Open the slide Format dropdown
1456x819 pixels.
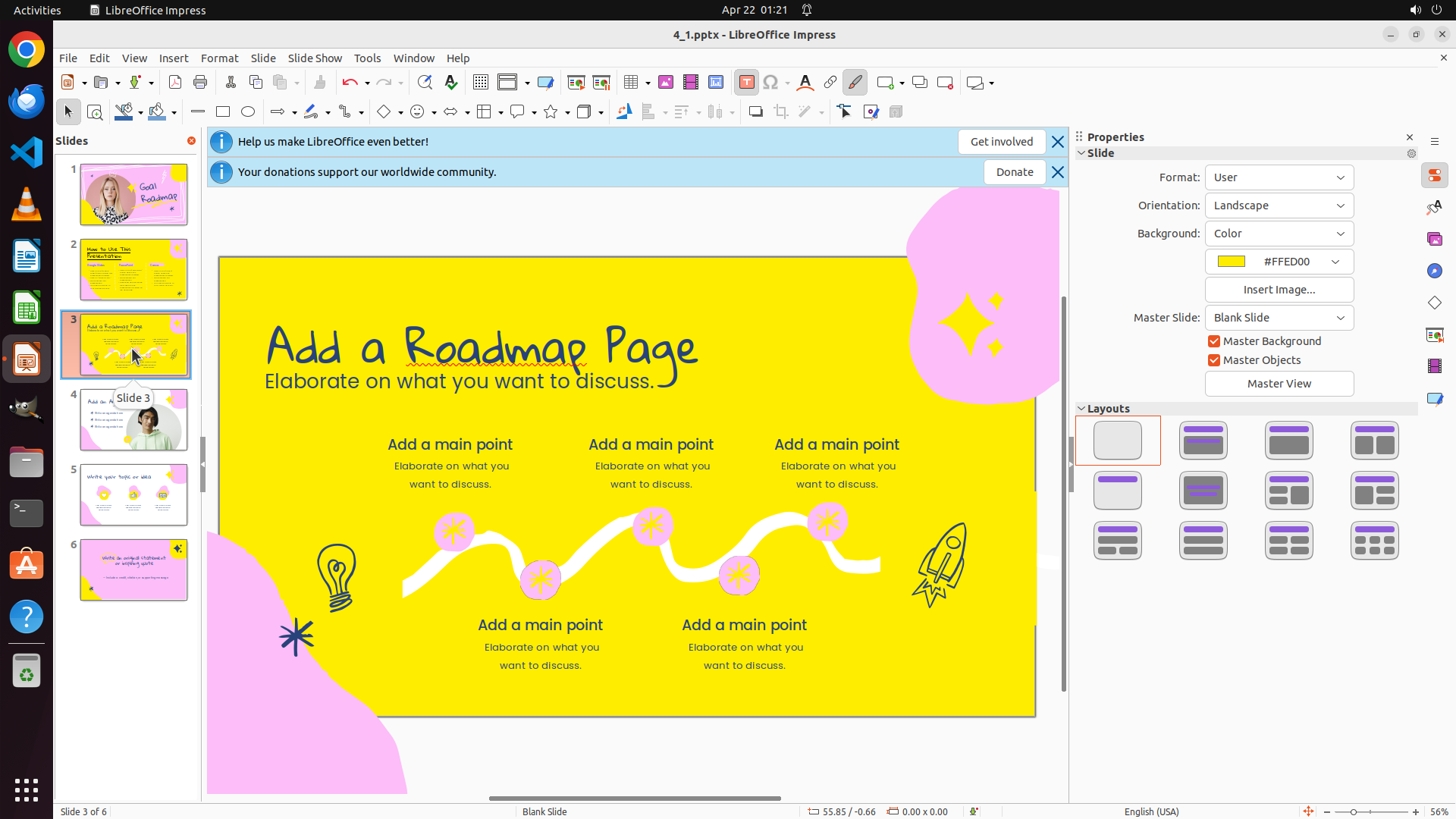coord(1279,177)
